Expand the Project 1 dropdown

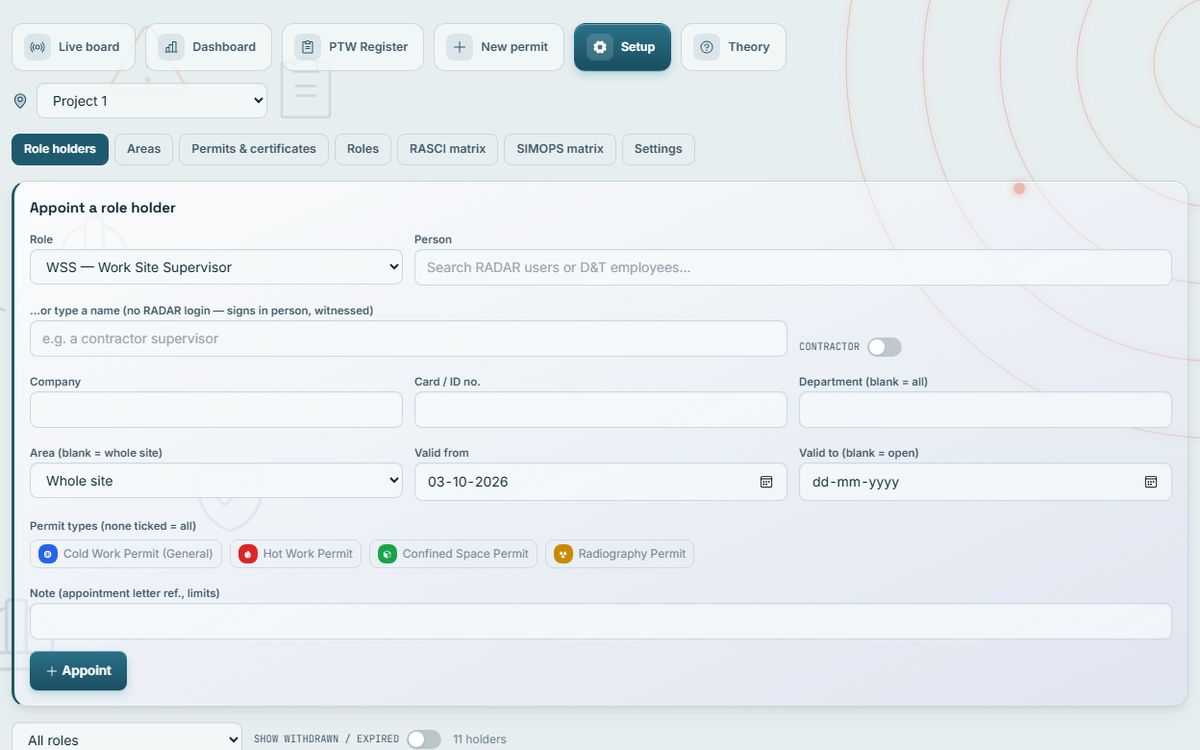[152, 101]
